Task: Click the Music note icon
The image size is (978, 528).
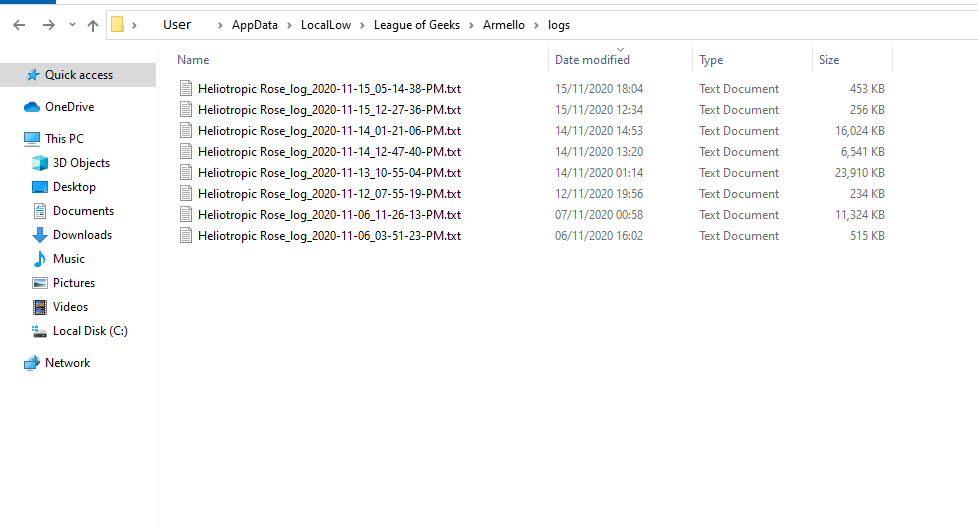Action: [40, 259]
